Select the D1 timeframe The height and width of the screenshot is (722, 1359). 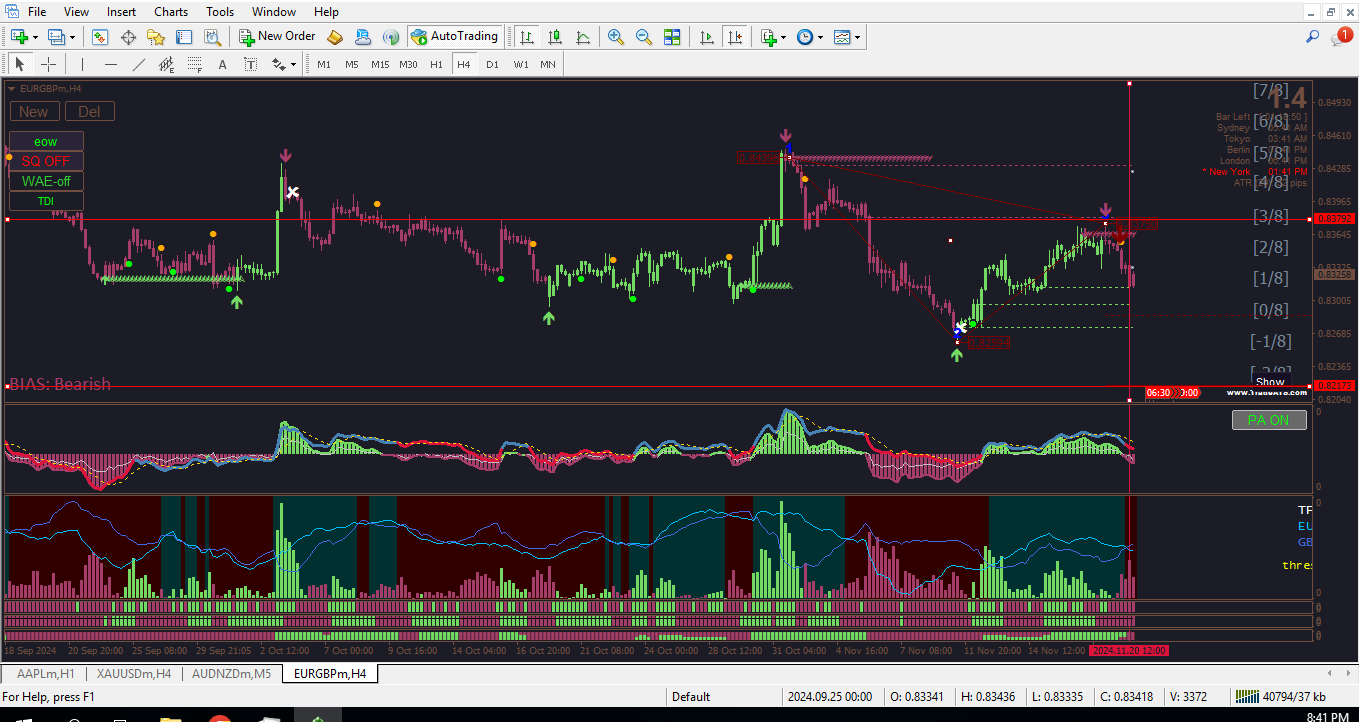click(x=492, y=64)
